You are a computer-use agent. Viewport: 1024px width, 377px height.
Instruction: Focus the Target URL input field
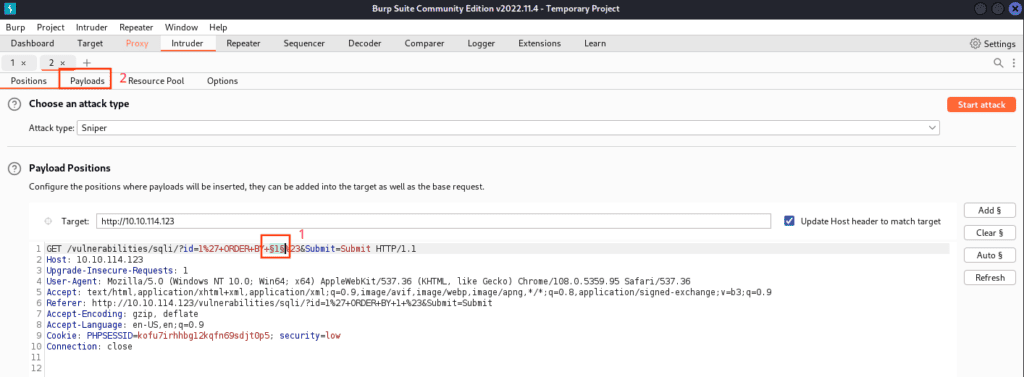(x=433, y=221)
